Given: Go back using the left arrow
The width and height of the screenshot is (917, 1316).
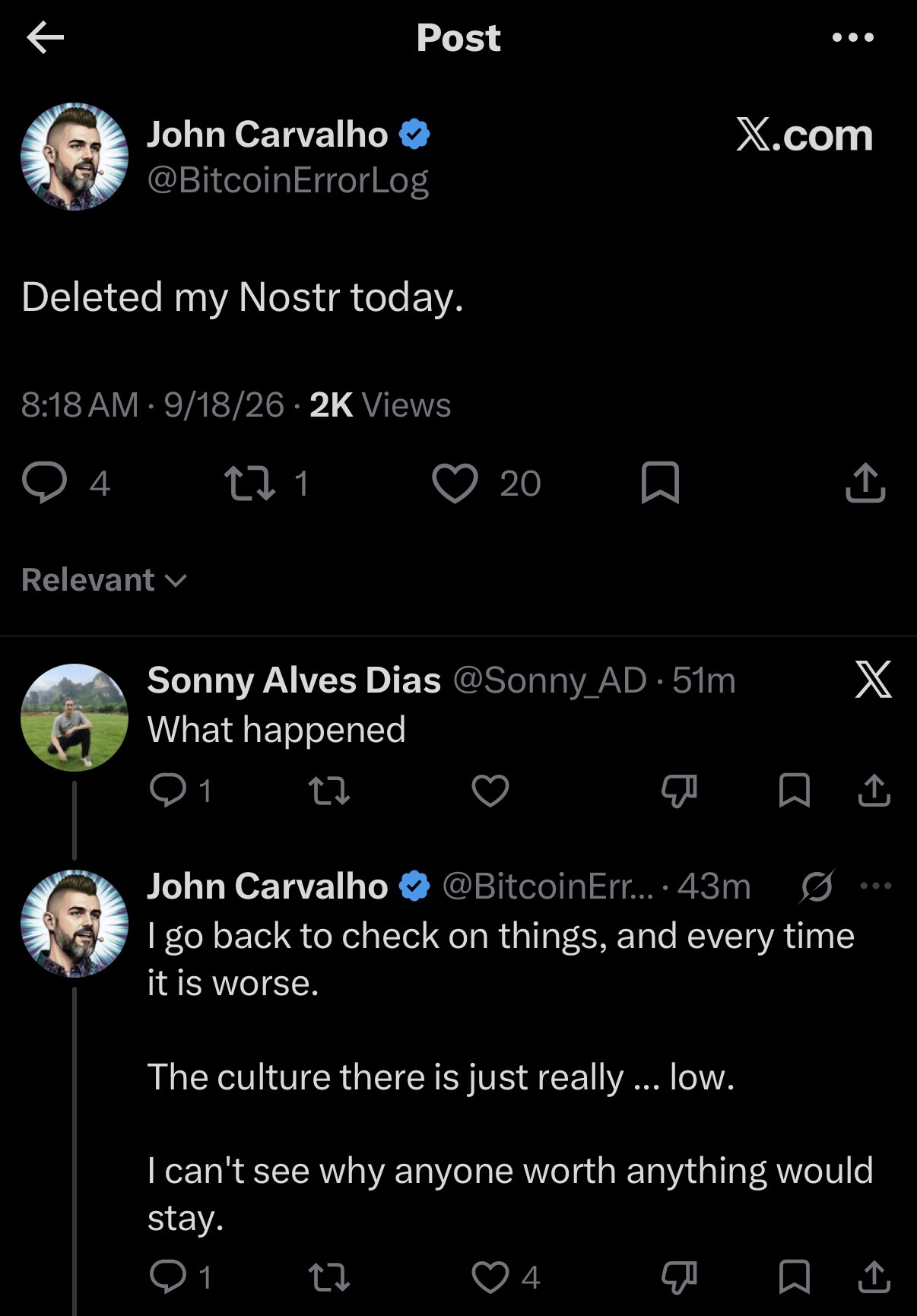Looking at the screenshot, I should coord(45,37).
